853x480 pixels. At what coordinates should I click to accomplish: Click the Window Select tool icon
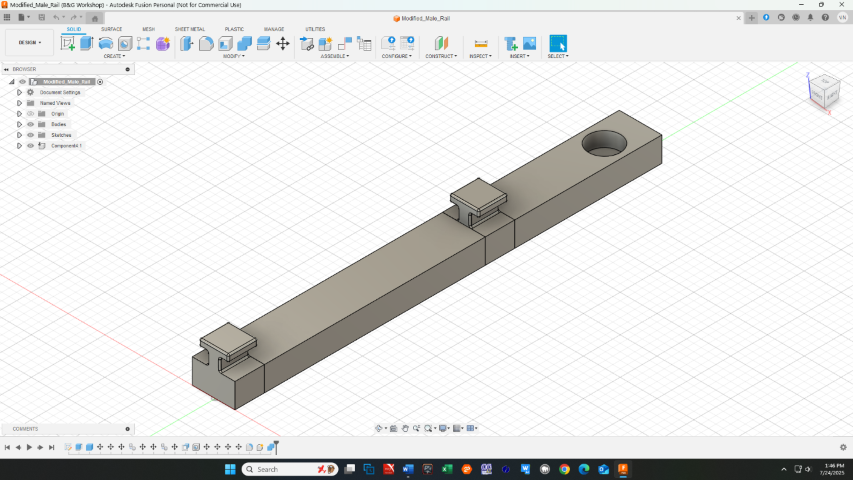click(557, 43)
